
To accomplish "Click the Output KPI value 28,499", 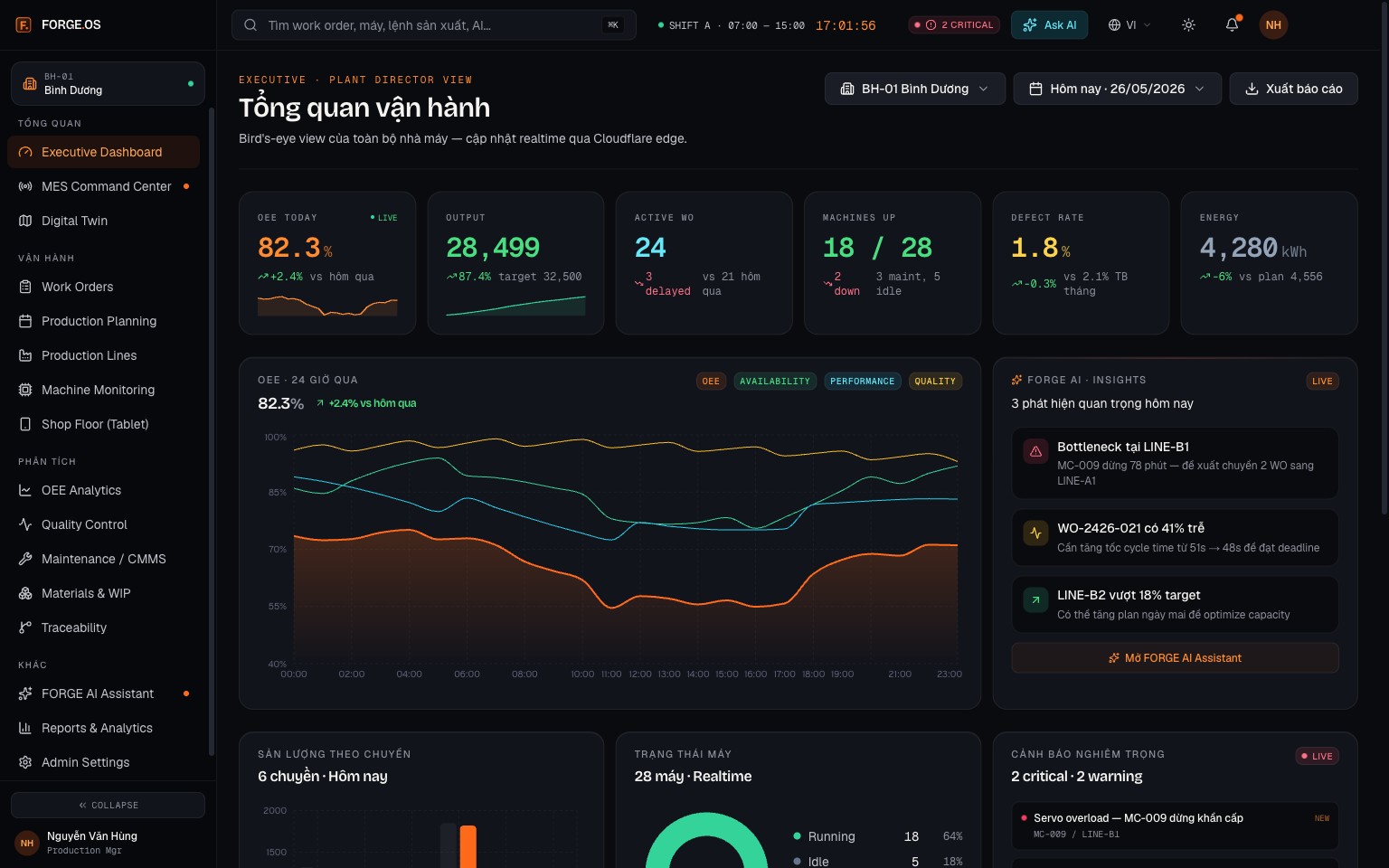I will [493, 248].
